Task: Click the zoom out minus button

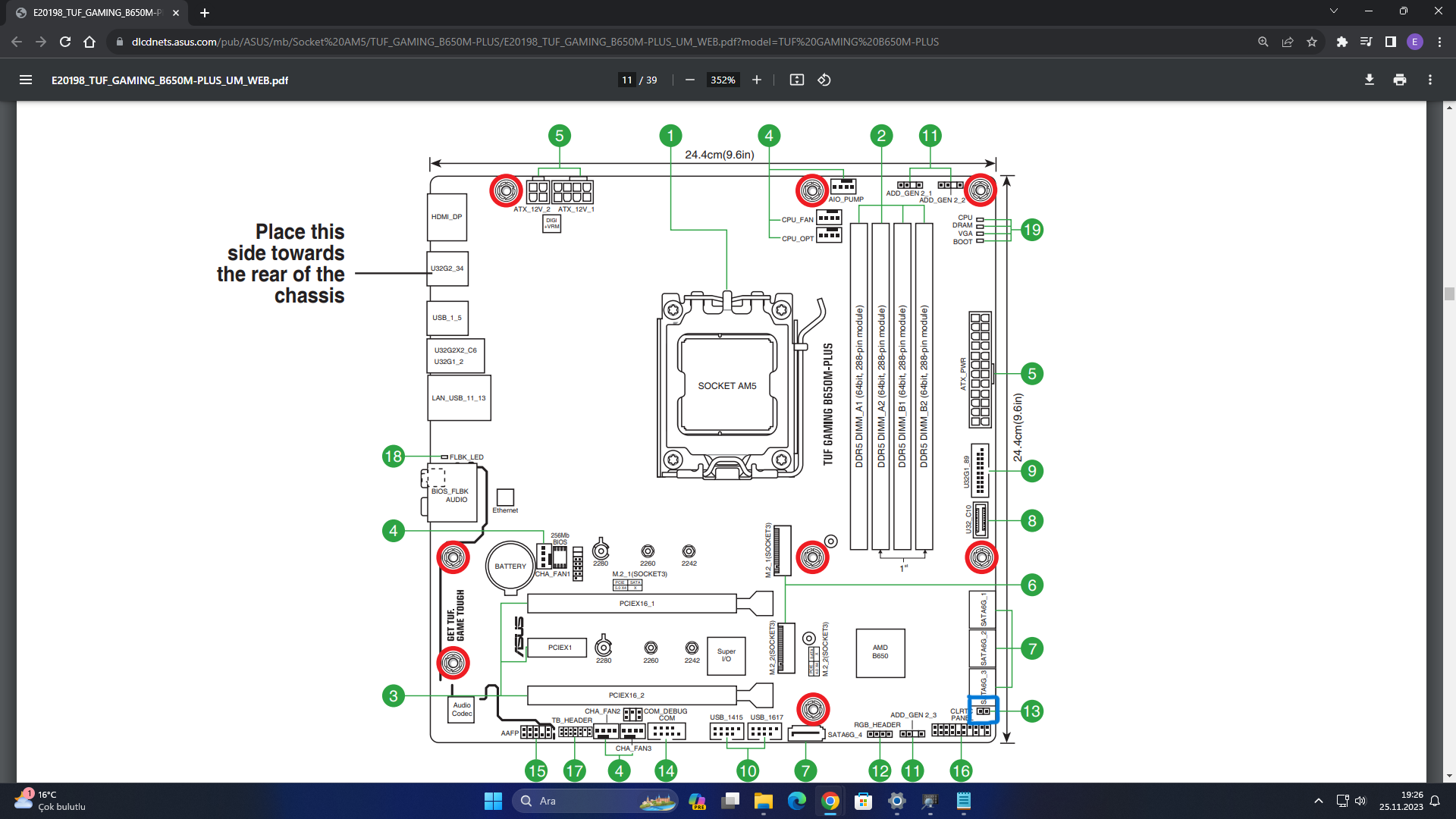Action: pyautogui.click(x=689, y=80)
